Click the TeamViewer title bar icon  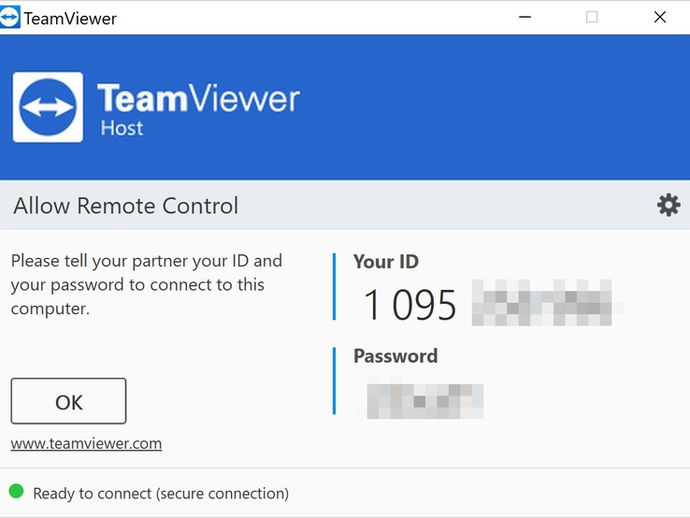click(x=10, y=17)
